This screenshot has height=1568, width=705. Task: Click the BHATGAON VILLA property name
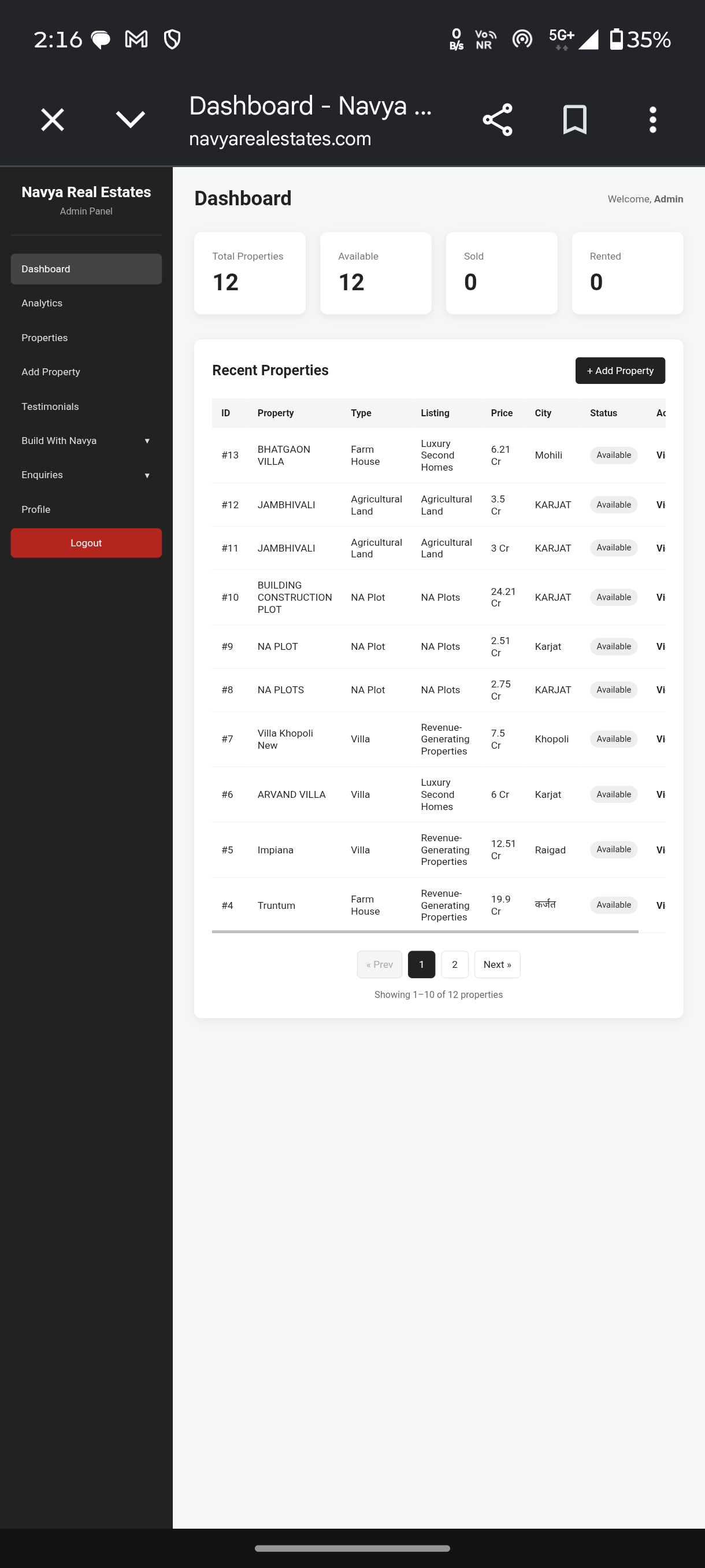pyautogui.click(x=284, y=455)
